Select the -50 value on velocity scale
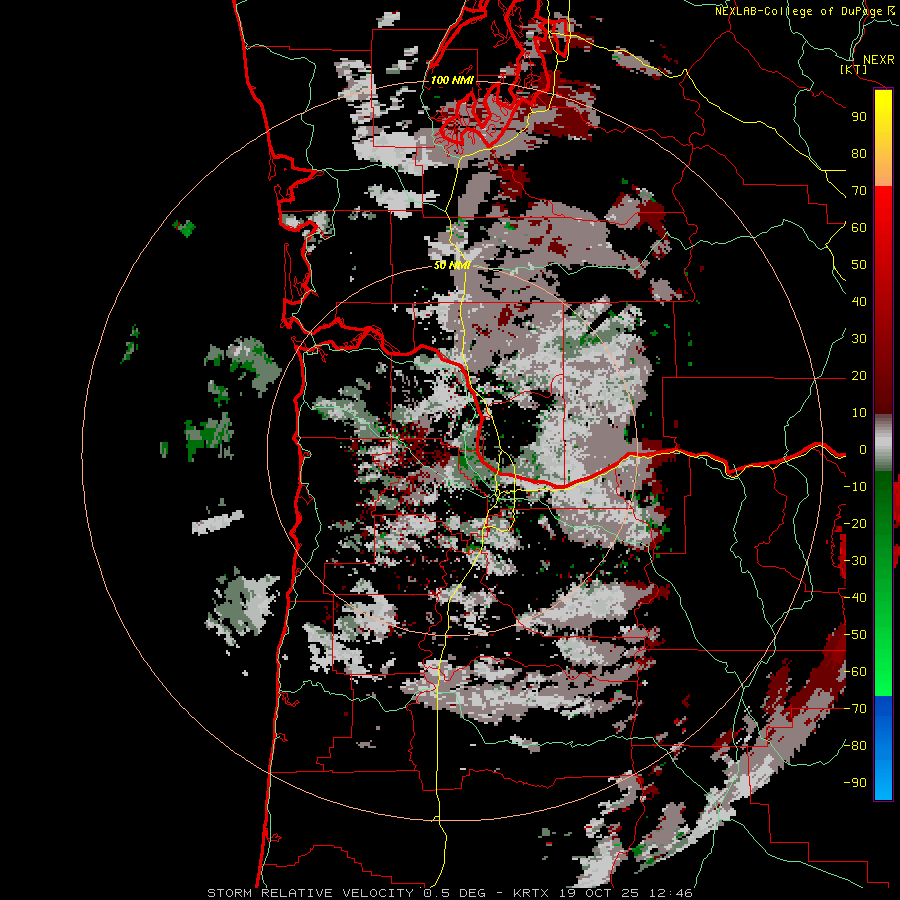Screen dimensions: 900x900 (855, 635)
